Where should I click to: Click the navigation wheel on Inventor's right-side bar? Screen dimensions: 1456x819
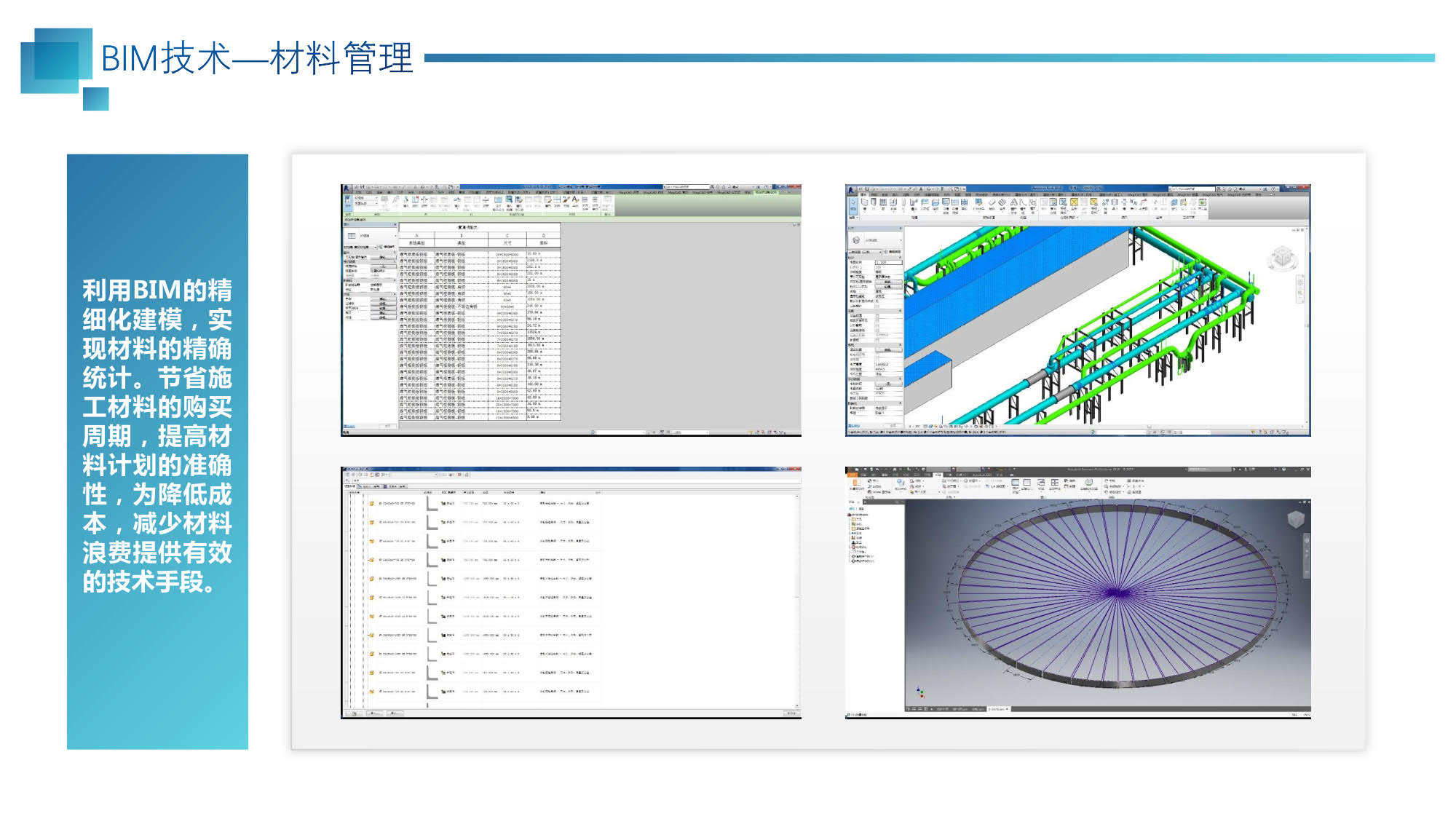(x=1307, y=540)
